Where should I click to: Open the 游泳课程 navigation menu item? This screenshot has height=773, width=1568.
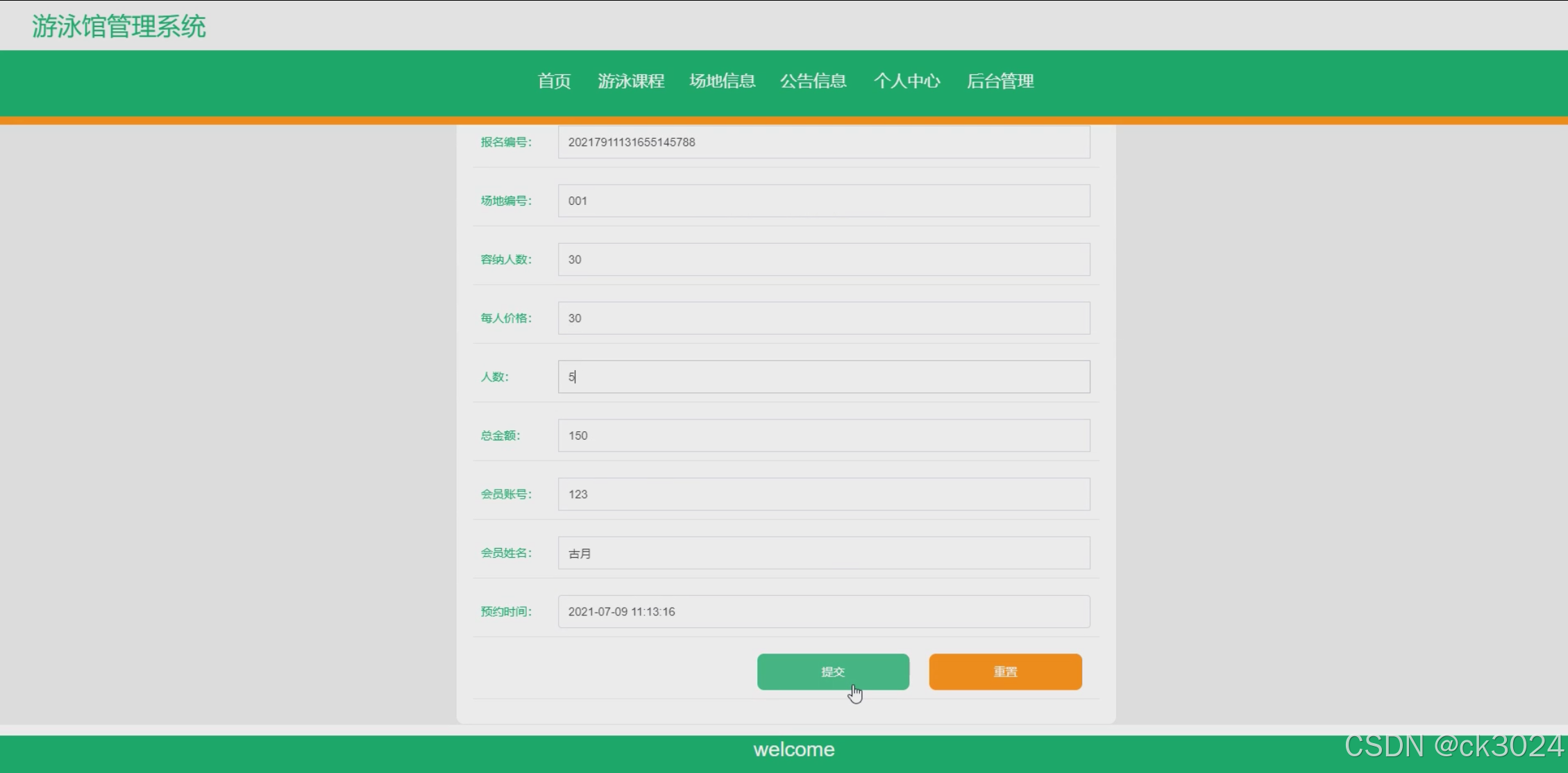point(631,81)
